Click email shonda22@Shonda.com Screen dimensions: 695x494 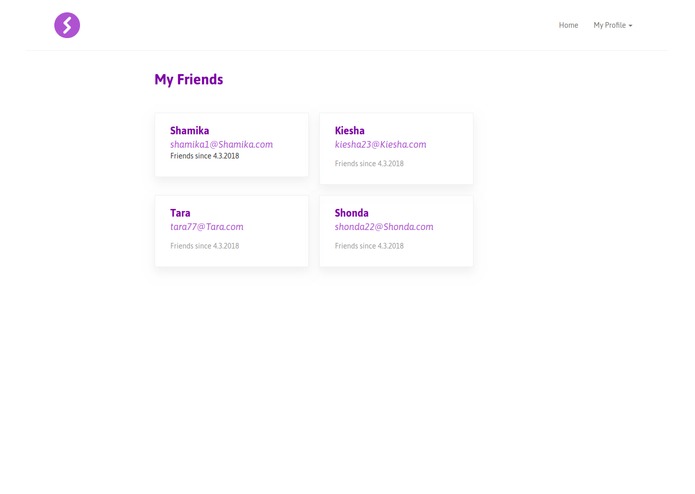pyautogui.click(x=384, y=227)
